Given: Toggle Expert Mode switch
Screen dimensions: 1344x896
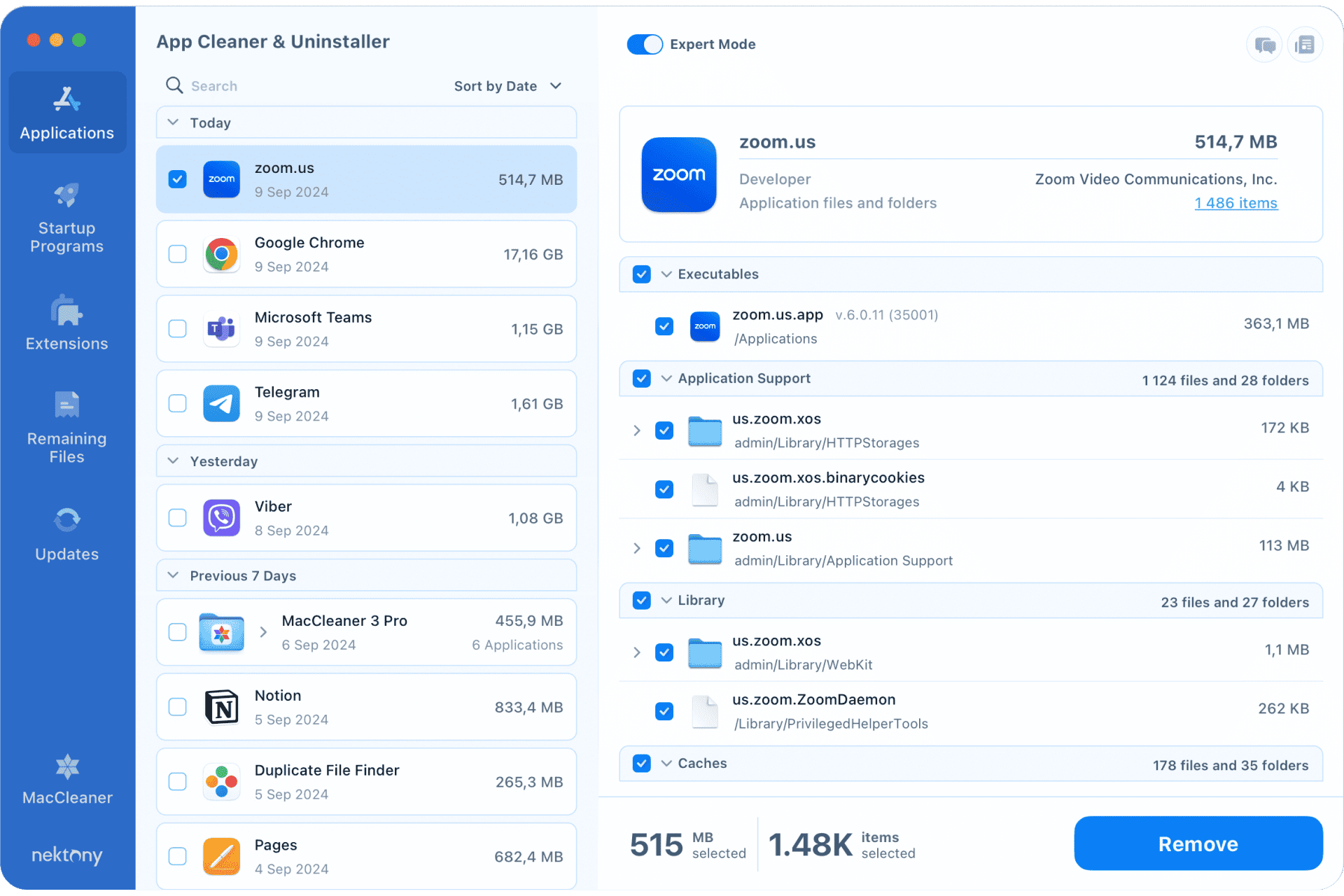Looking at the screenshot, I should [645, 44].
